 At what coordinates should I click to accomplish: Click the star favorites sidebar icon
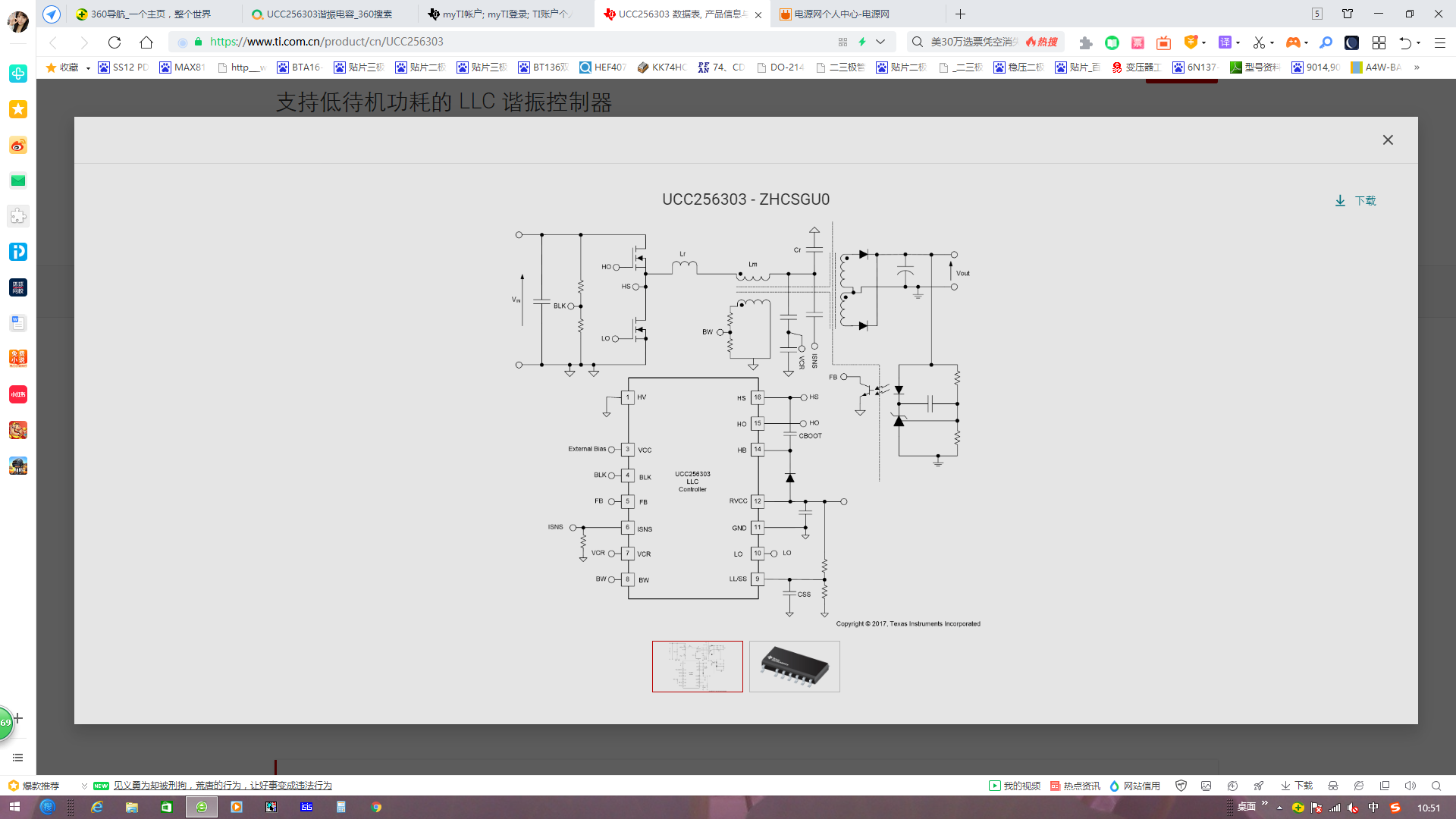click(x=18, y=109)
